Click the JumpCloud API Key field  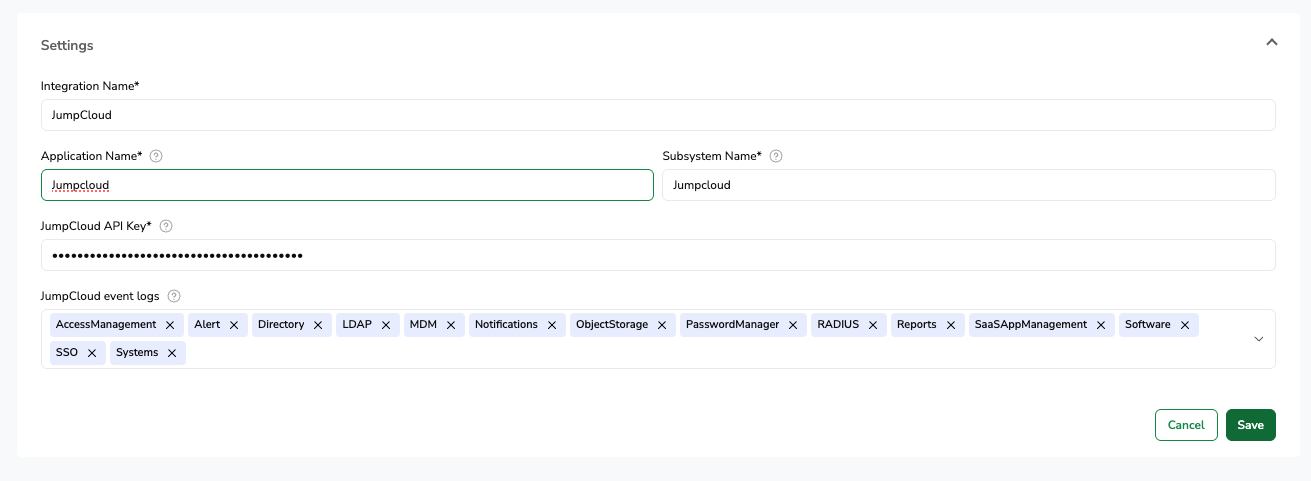[658, 255]
